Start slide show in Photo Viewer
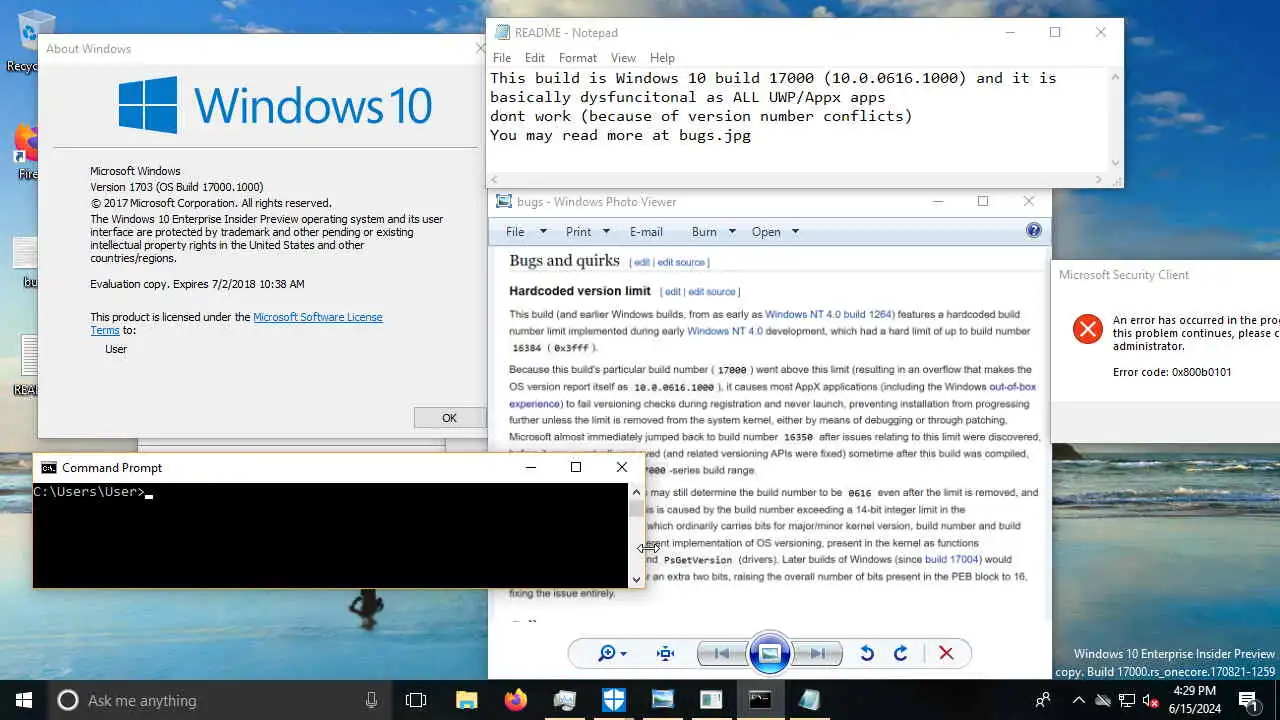Screen dimensions: 1280x720 [769, 653]
